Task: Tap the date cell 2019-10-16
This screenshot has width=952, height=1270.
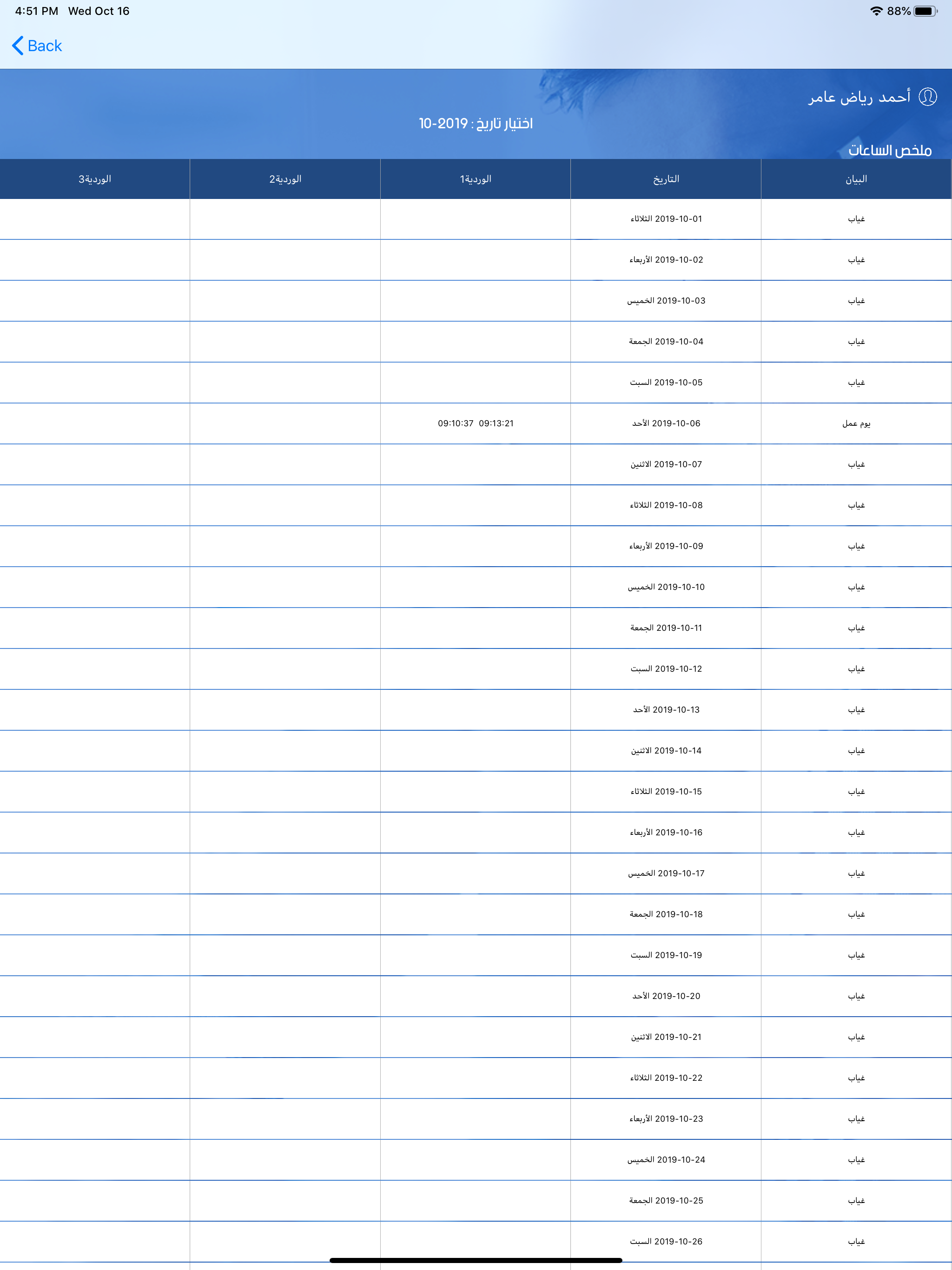Action: [666, 833]
